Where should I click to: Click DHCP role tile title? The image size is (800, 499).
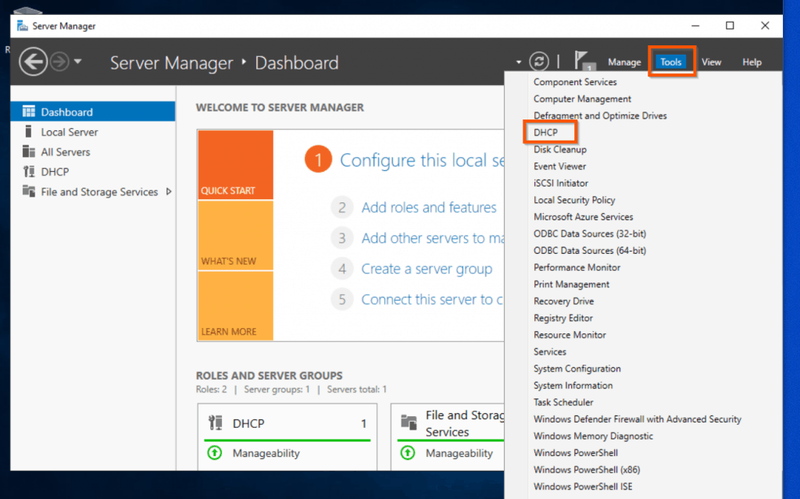click(x=248, y=423)
